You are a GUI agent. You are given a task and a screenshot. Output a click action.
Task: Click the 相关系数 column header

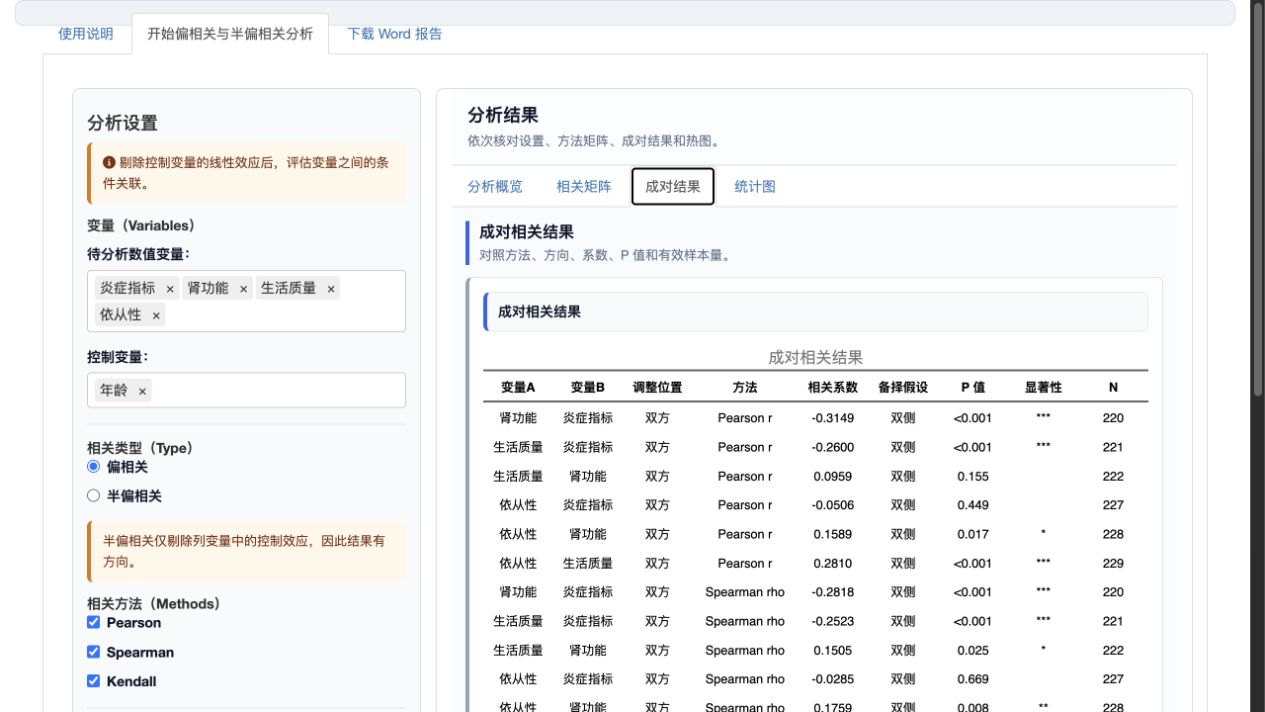(833, 388)
